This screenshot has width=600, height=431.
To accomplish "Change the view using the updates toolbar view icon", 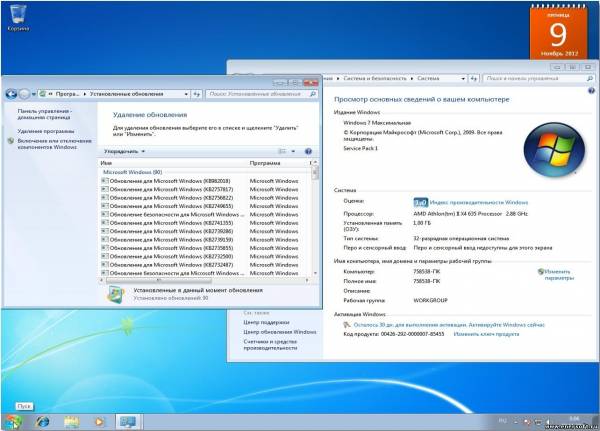I will click(282, 151).
